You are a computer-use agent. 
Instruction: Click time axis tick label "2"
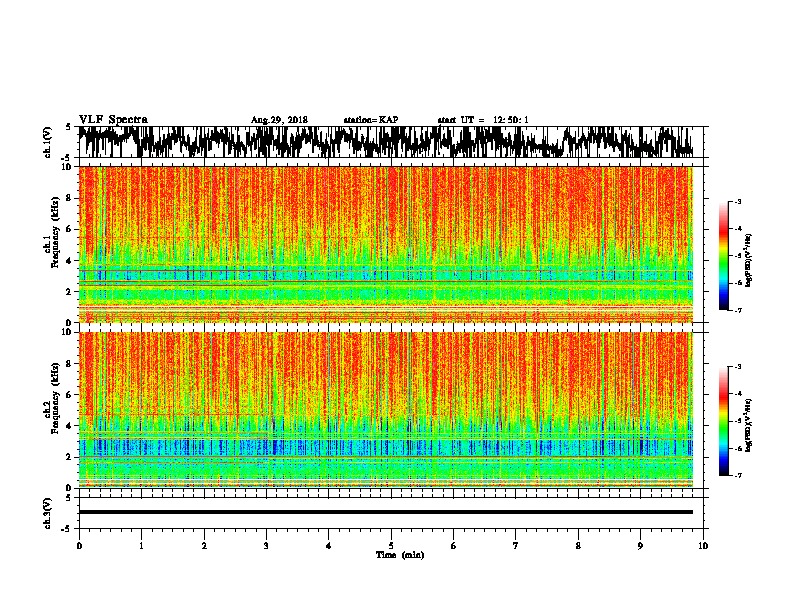point(204,546)
